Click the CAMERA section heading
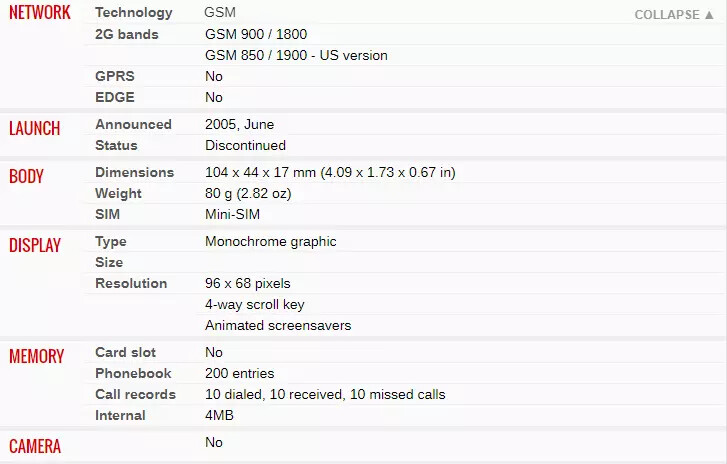 (x=35, y=446)
